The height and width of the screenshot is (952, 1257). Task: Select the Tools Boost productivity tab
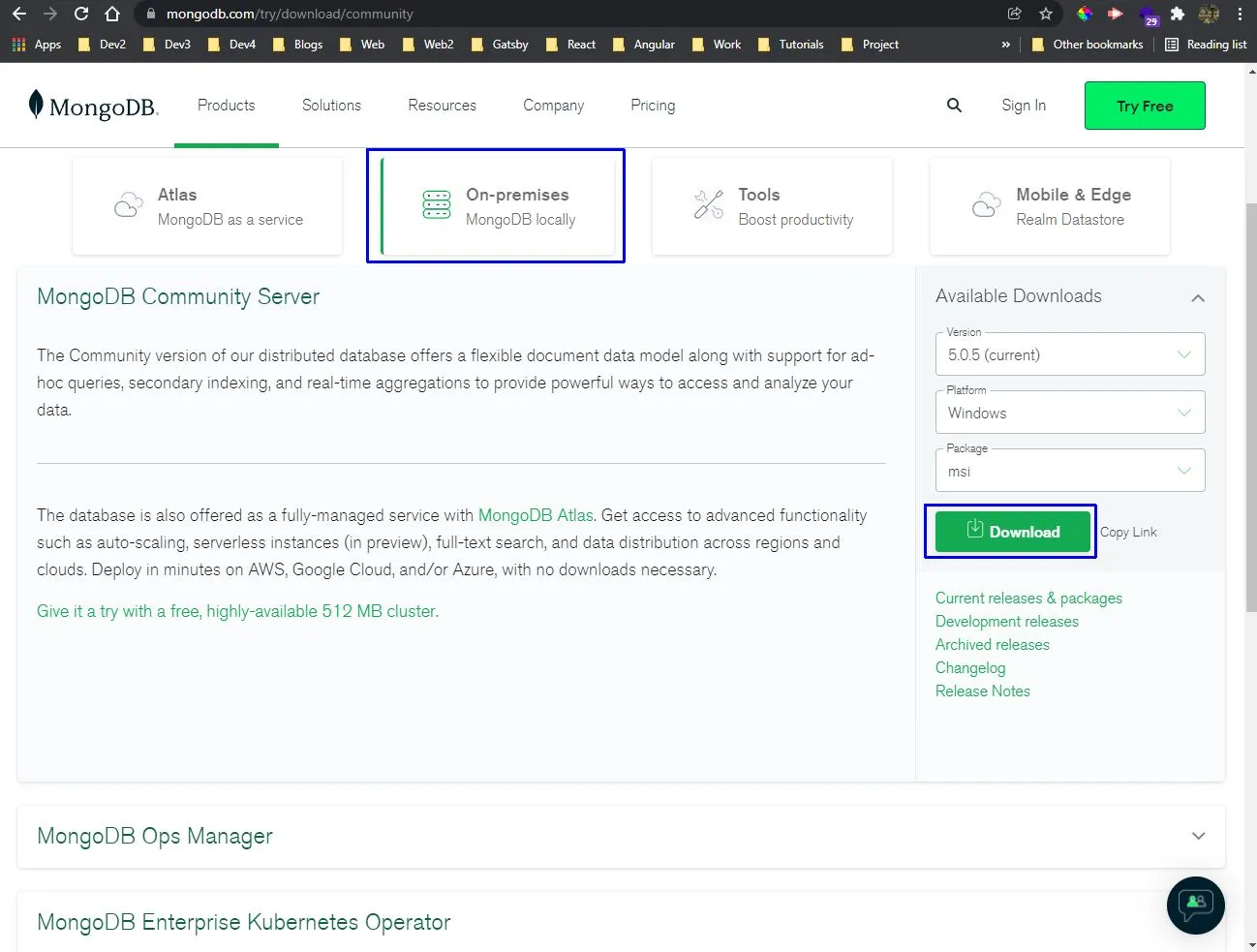[772, 206]
